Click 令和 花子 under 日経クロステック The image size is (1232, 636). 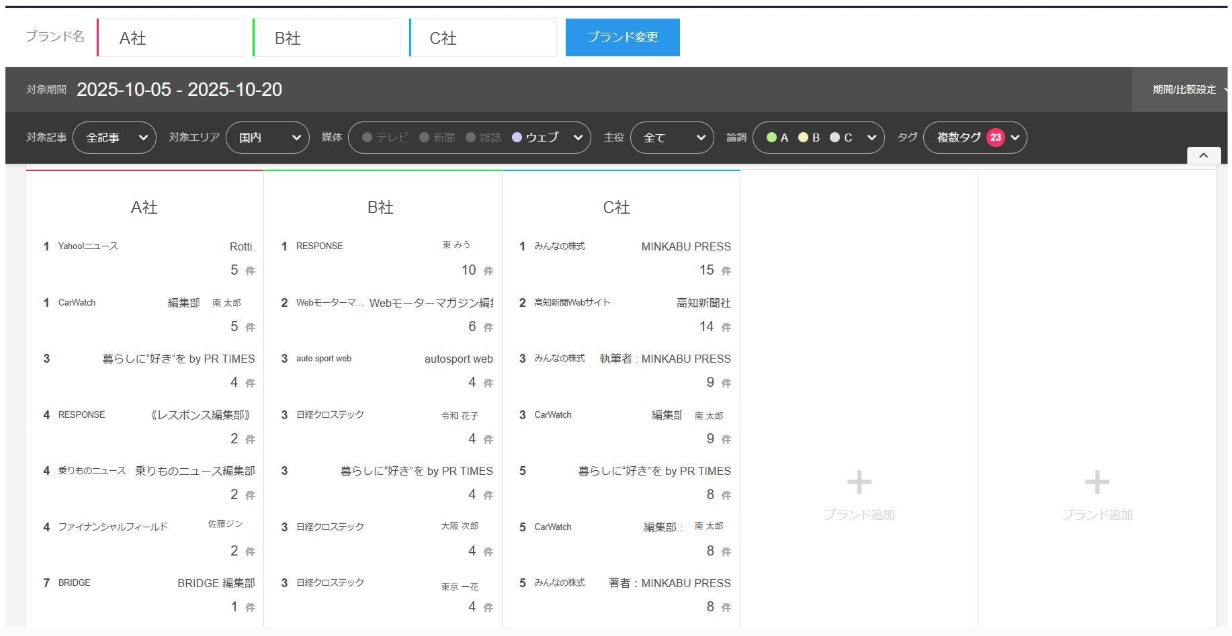(460, 415)
